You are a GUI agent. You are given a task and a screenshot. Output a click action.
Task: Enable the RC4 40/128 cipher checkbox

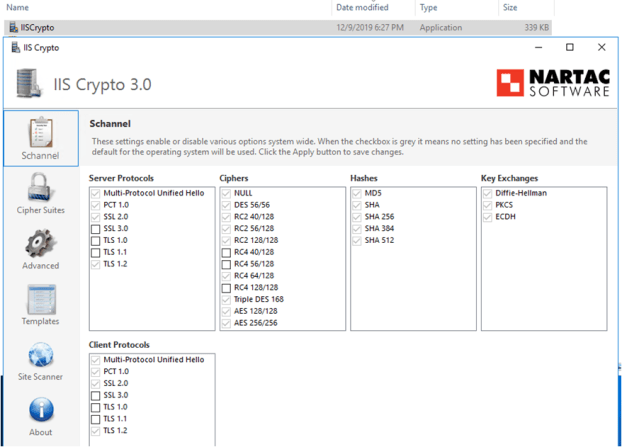click(226, 253)
